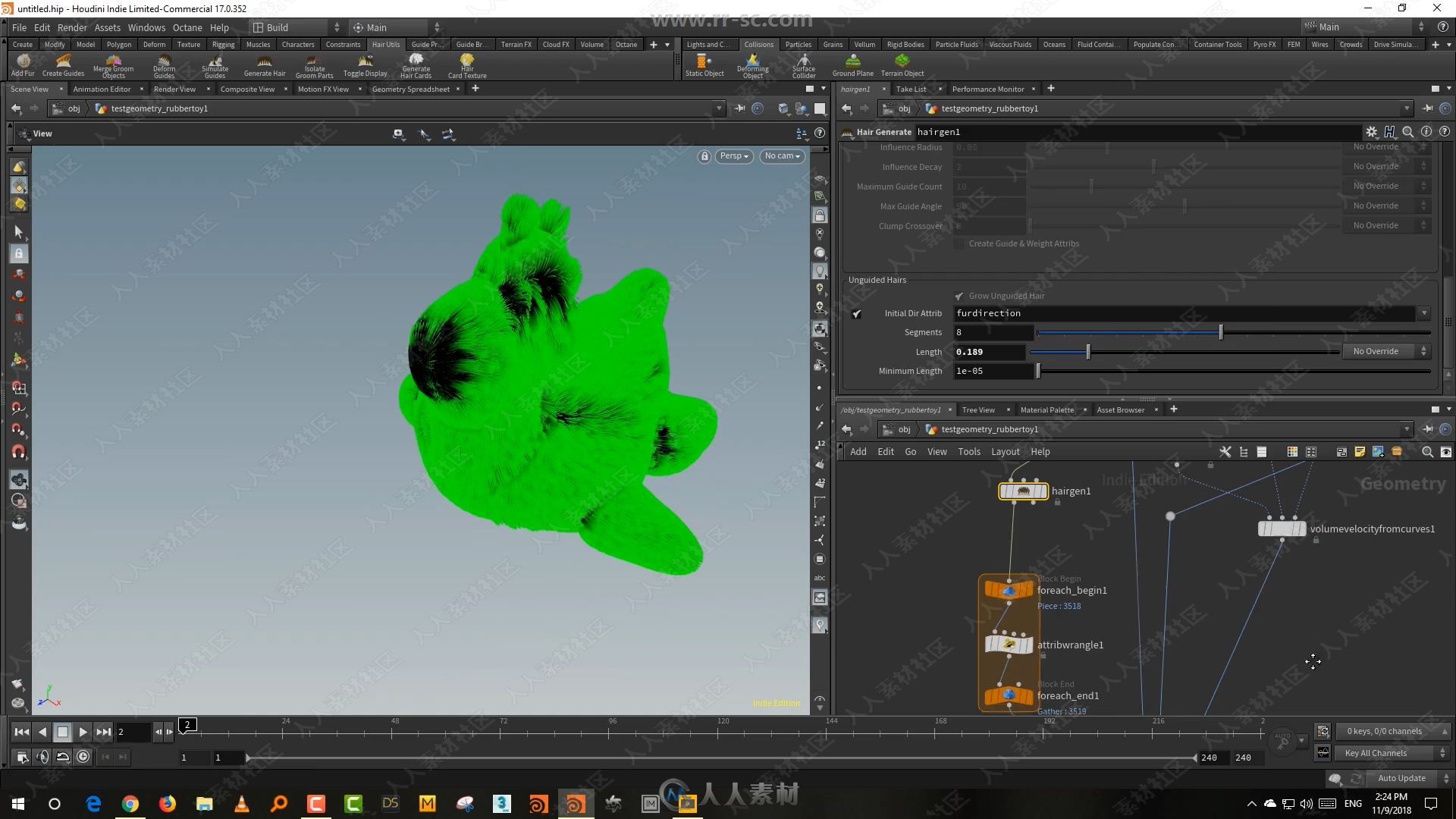The image size is (1456, 819).
Task: Click the Tree View panel tab
Action: [978, 409]
